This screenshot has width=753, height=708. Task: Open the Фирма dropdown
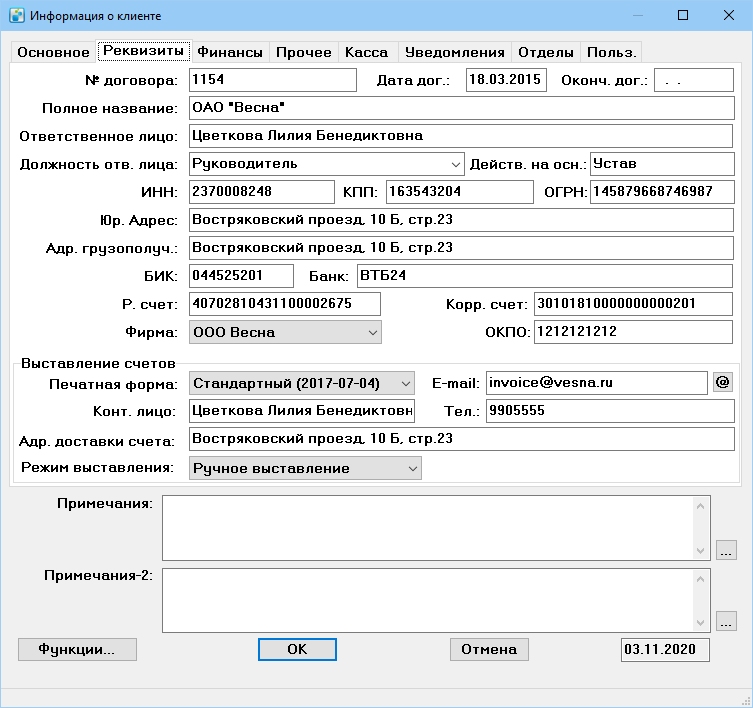point(285,332)
